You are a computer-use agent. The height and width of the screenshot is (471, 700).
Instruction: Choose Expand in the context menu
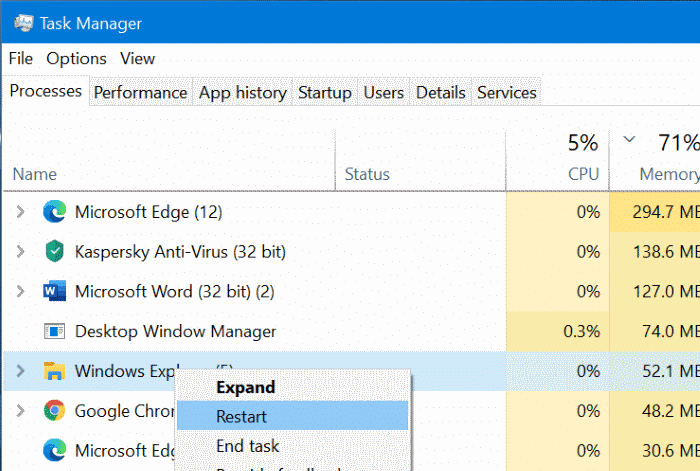click(292, 387)
